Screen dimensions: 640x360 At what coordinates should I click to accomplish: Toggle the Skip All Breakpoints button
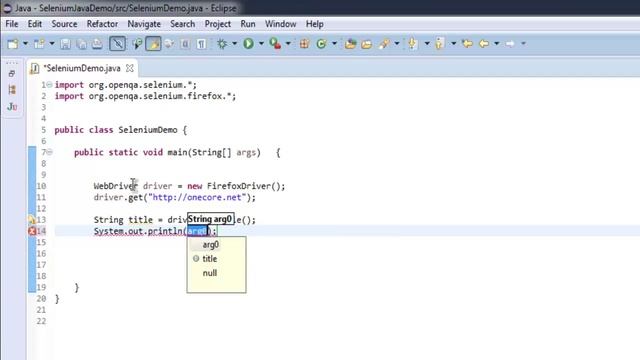[x=118, y=44]
